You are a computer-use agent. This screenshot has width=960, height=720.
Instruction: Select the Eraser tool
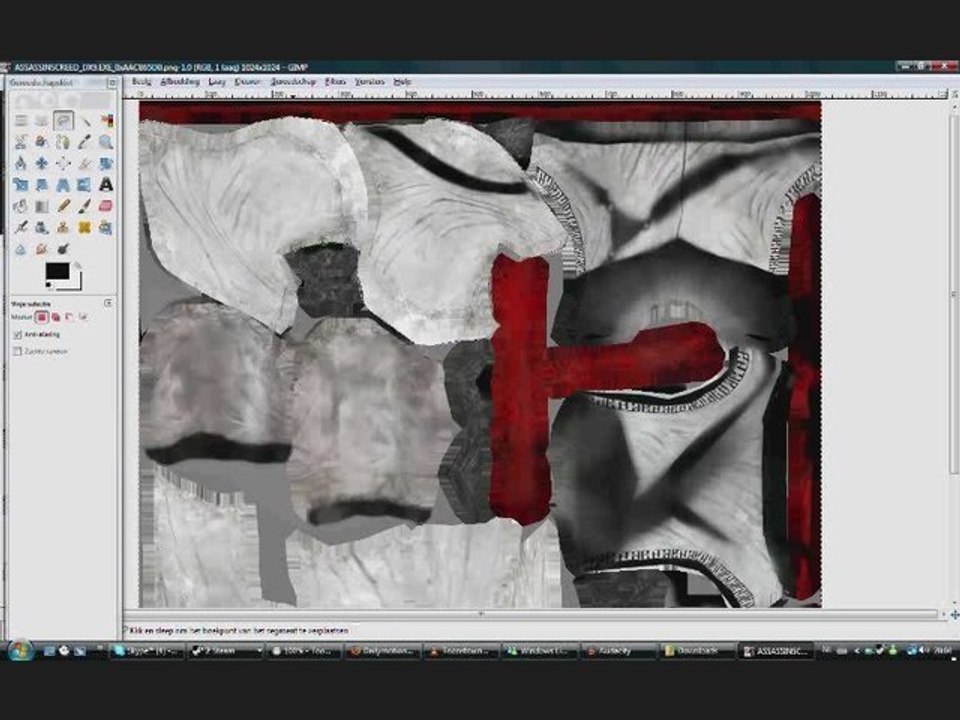[106, 206]
